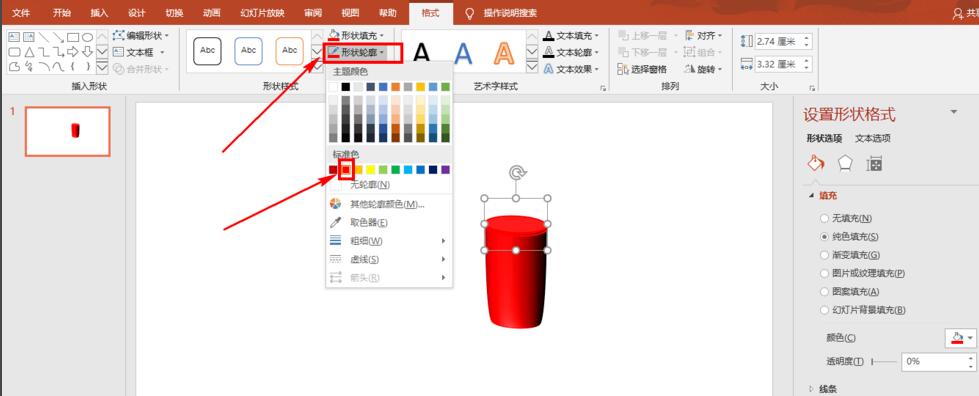
Task: Apply the blue A WordArt style
Action: [x=463, y=54]
